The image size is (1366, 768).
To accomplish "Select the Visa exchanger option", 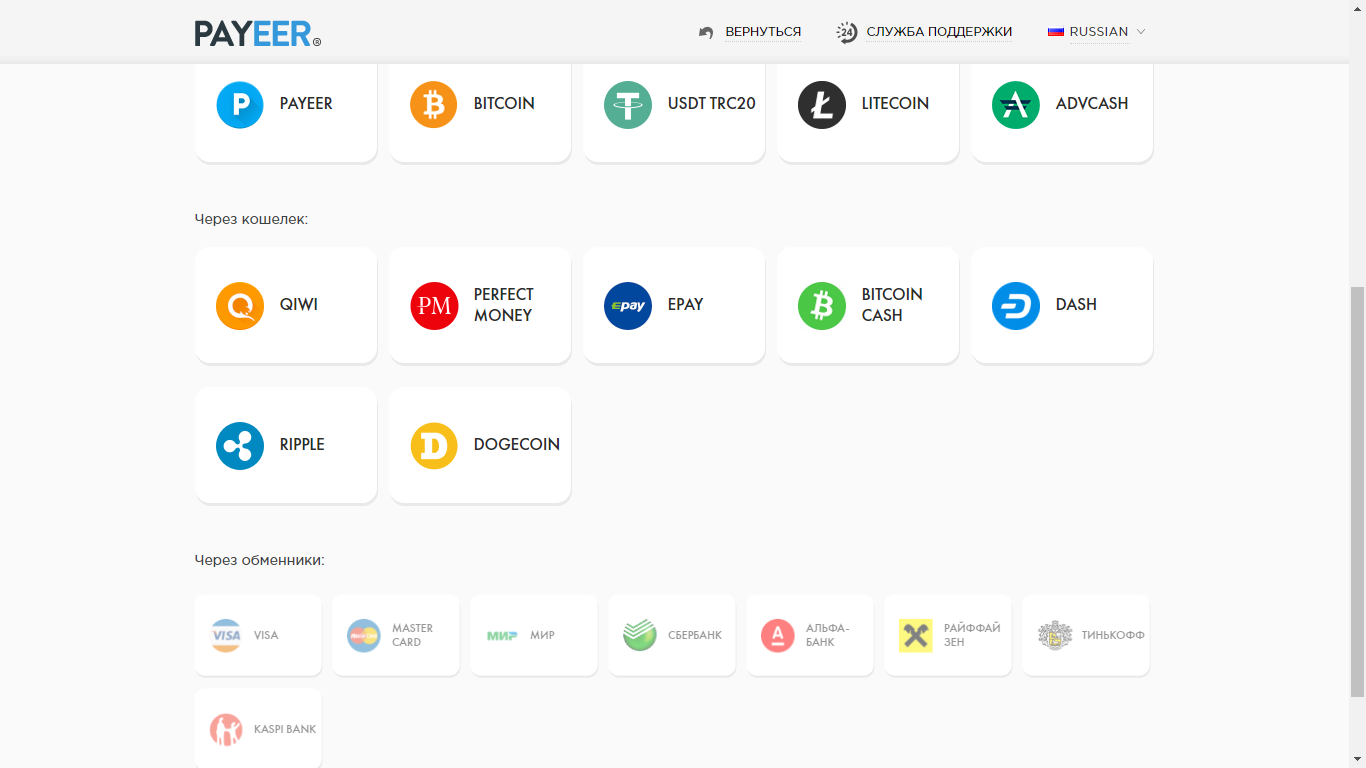I will click(258, 635).
